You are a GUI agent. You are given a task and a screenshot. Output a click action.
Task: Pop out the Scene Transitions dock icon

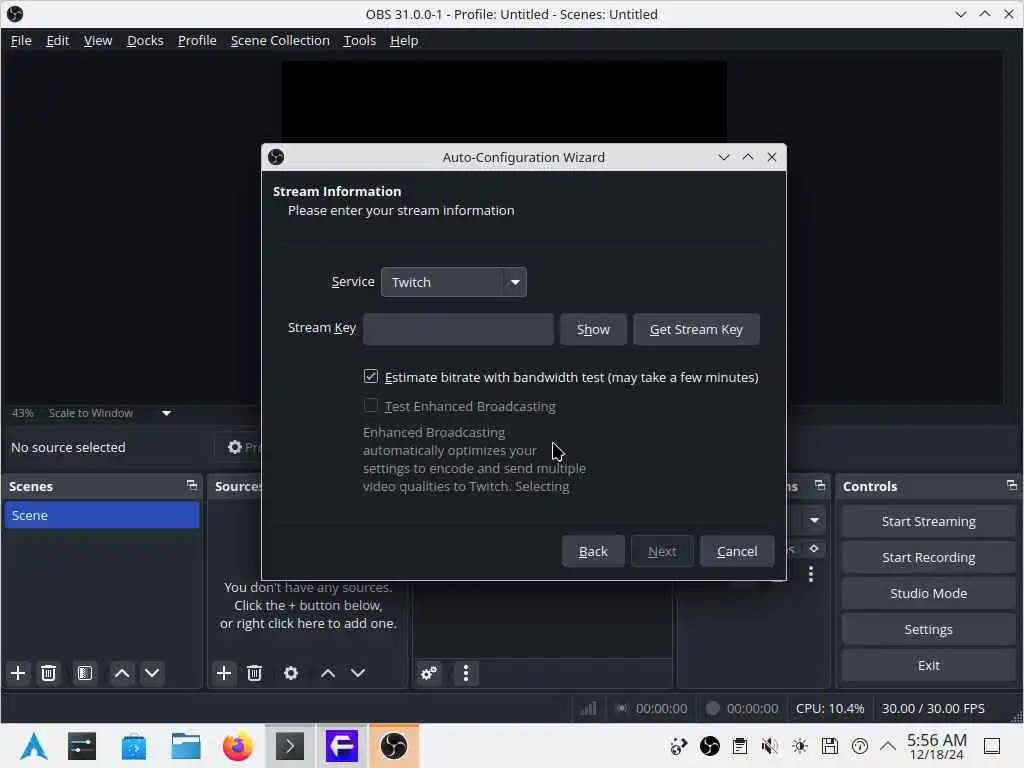pyautogui.click(x=820, y=485)
